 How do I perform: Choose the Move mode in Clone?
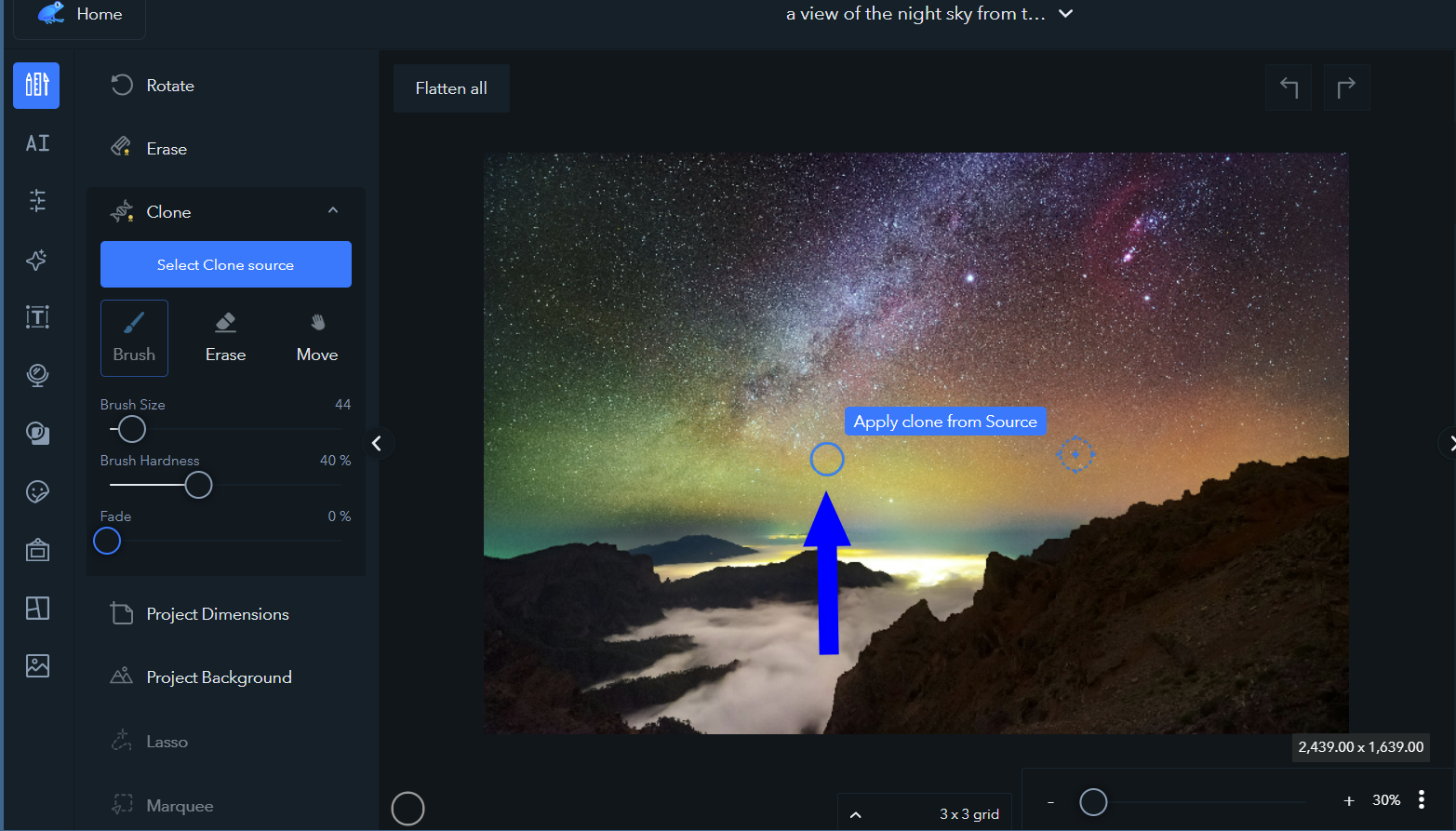pos(317,338)
